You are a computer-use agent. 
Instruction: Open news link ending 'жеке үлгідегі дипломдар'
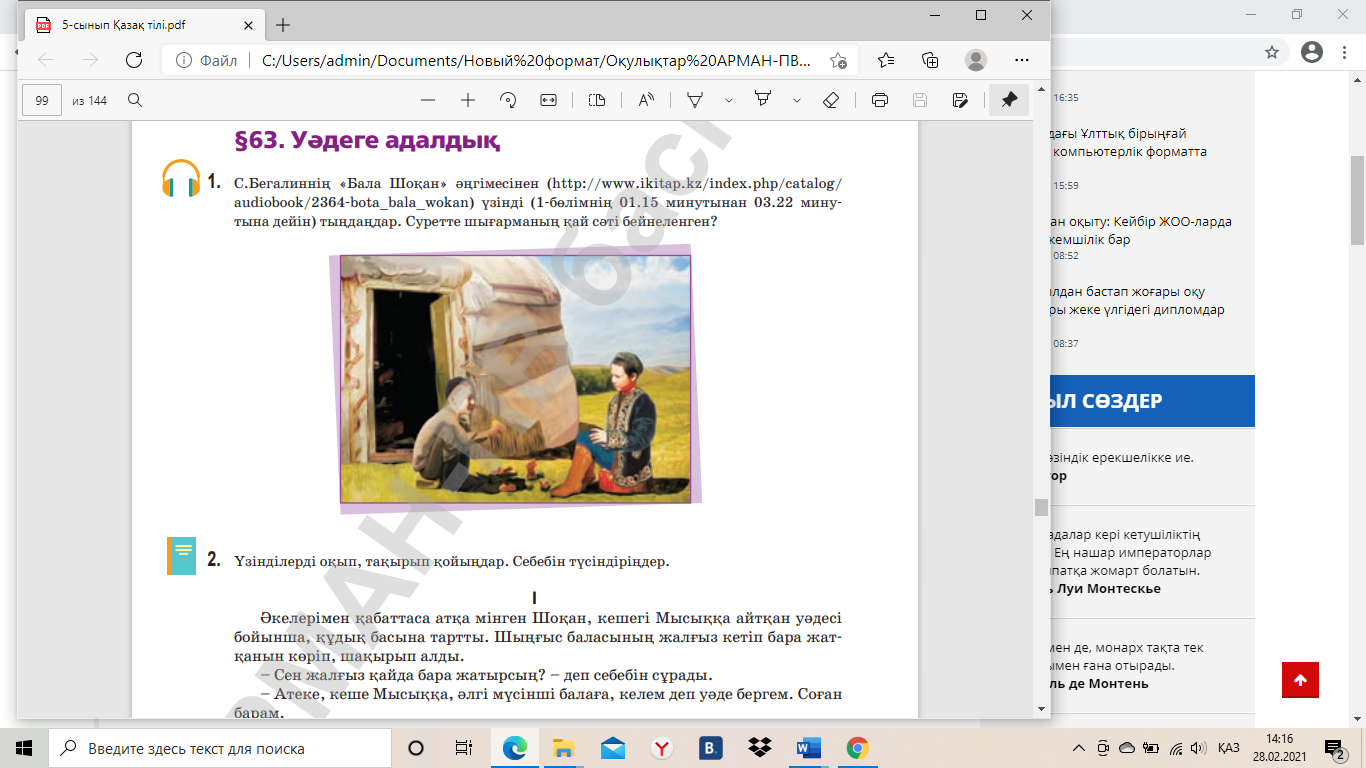pyautogui.click(x=1136, y=301)
